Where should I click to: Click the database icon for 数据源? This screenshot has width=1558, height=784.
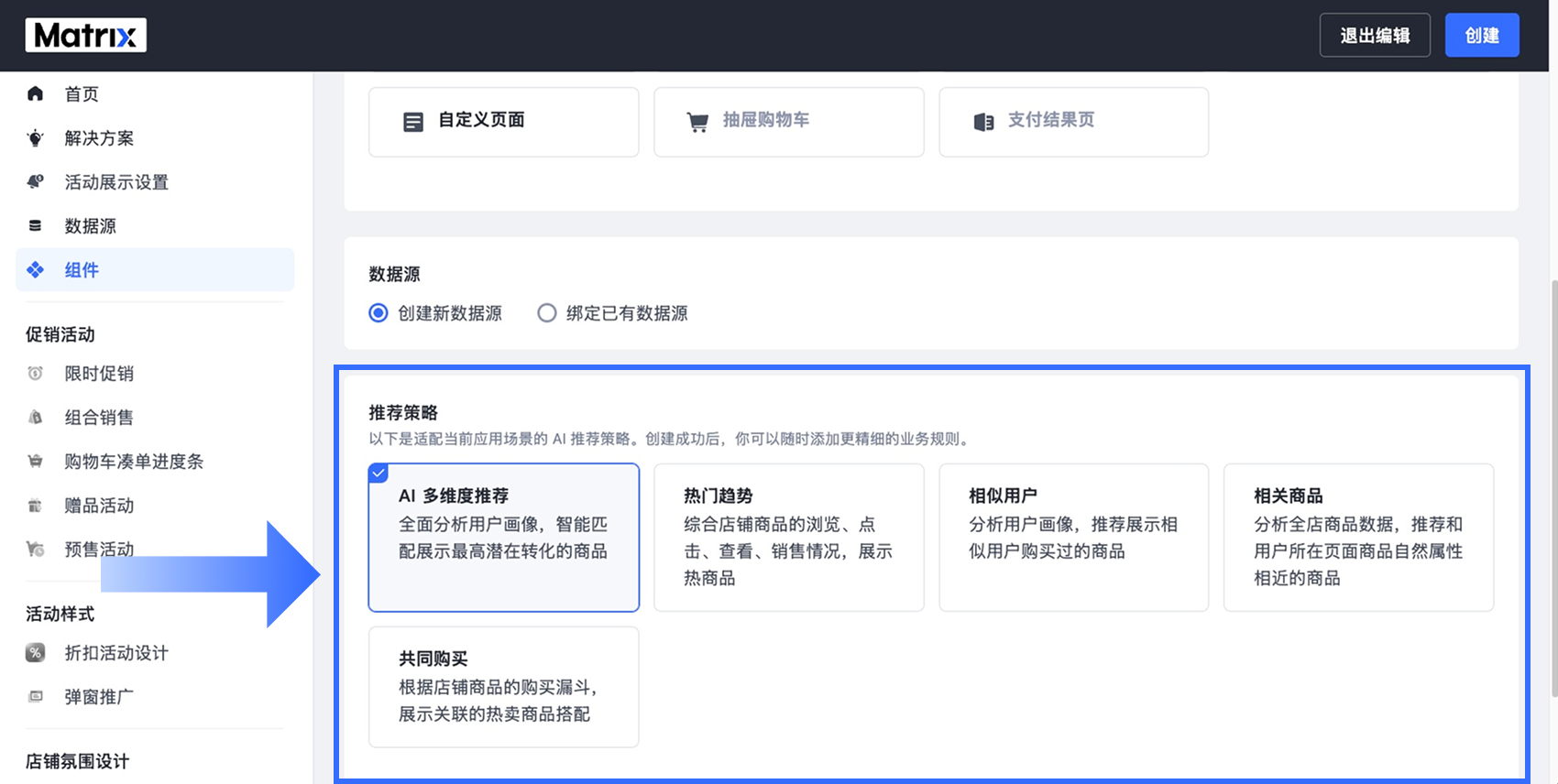pos(35,225)
